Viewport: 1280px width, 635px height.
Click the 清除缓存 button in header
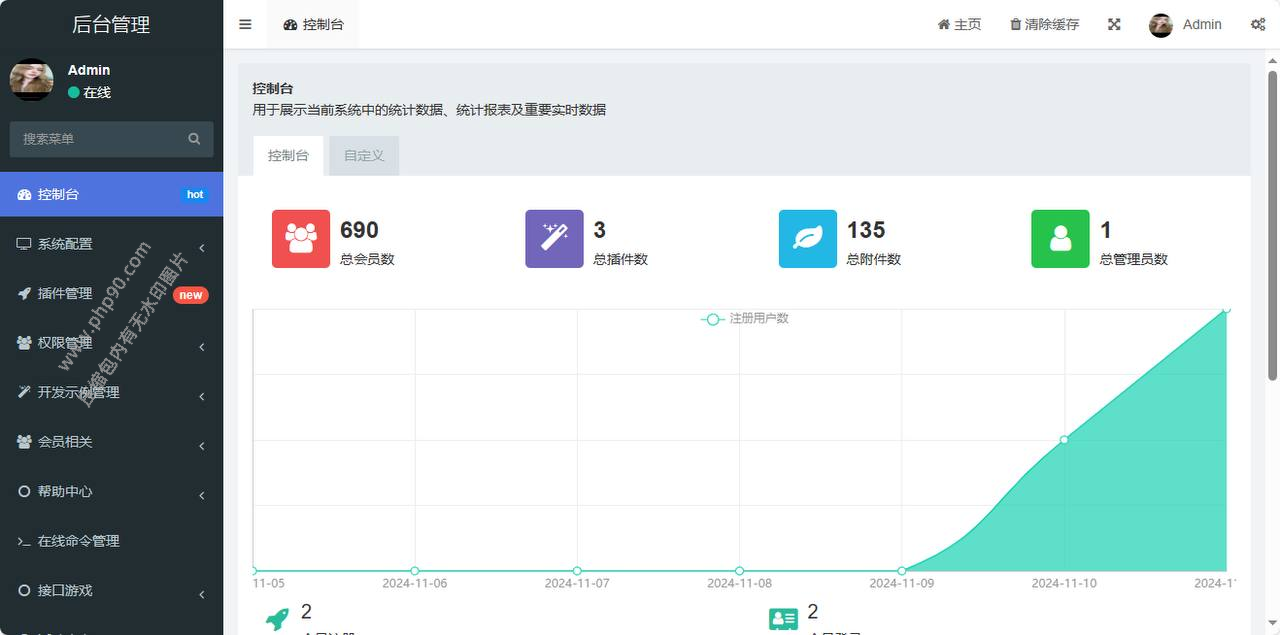point(1044,25)
